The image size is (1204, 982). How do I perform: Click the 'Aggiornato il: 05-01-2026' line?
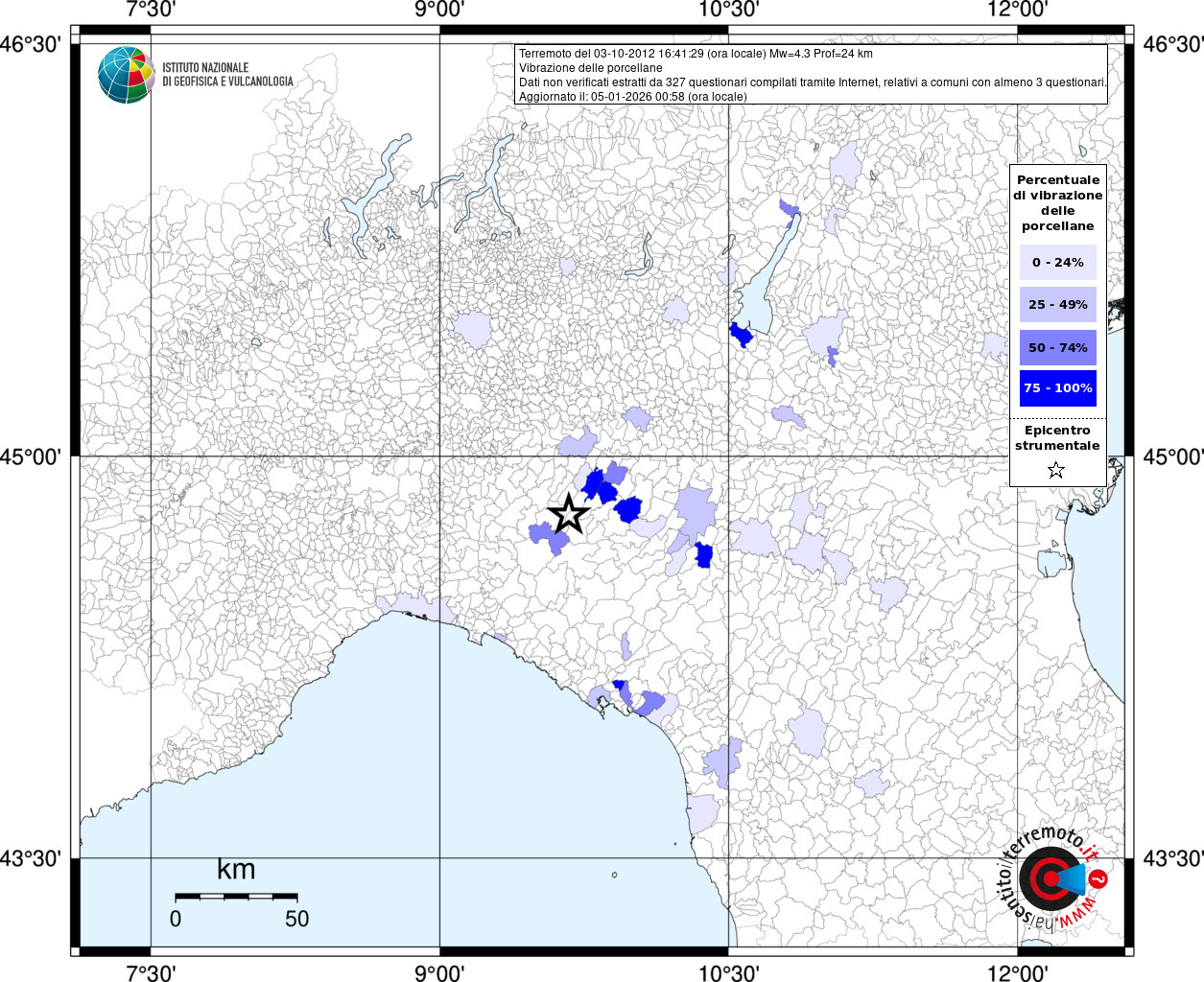pos(633,97)
